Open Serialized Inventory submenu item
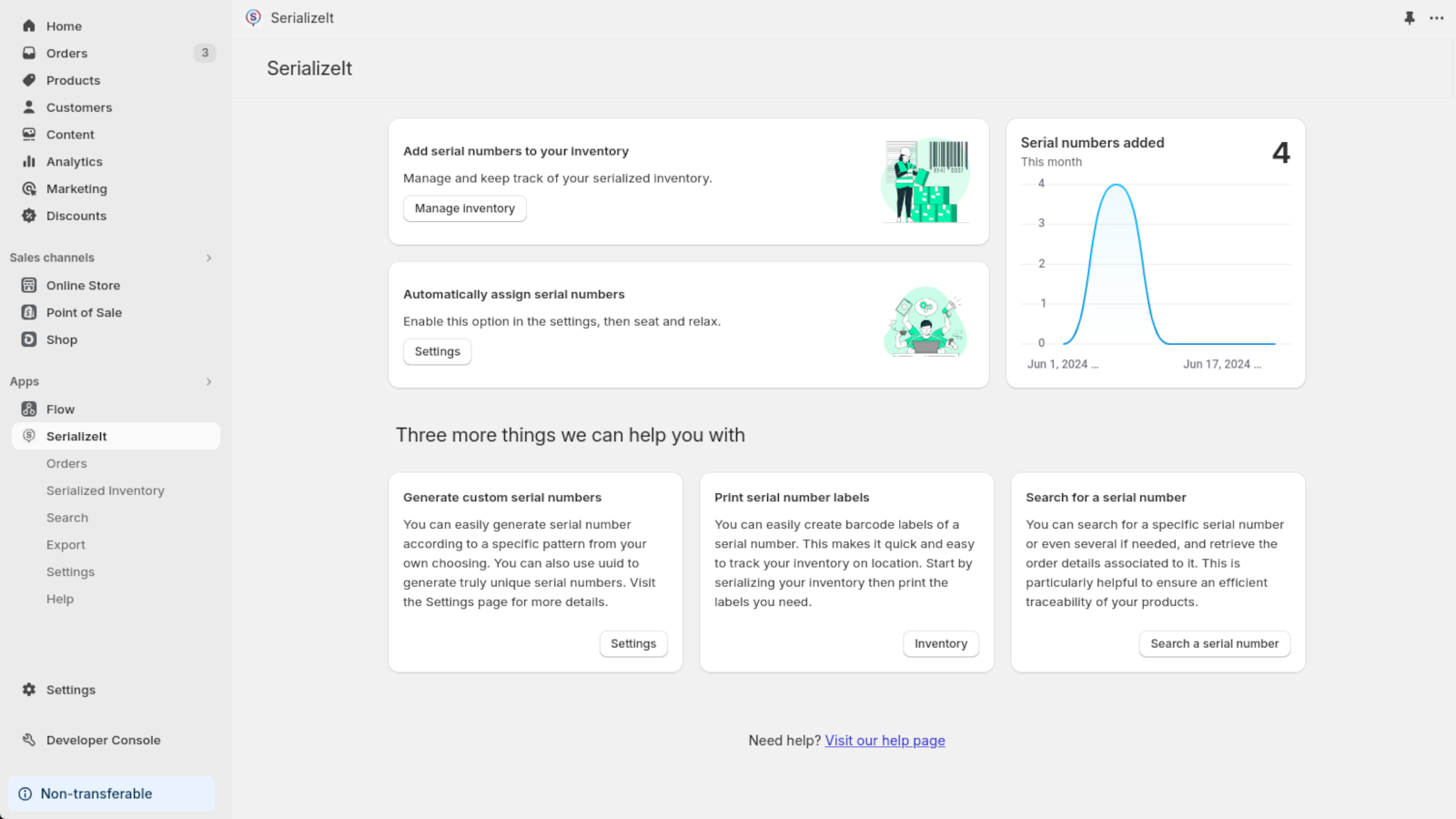Screen dimensions: 1456x819 106,490
